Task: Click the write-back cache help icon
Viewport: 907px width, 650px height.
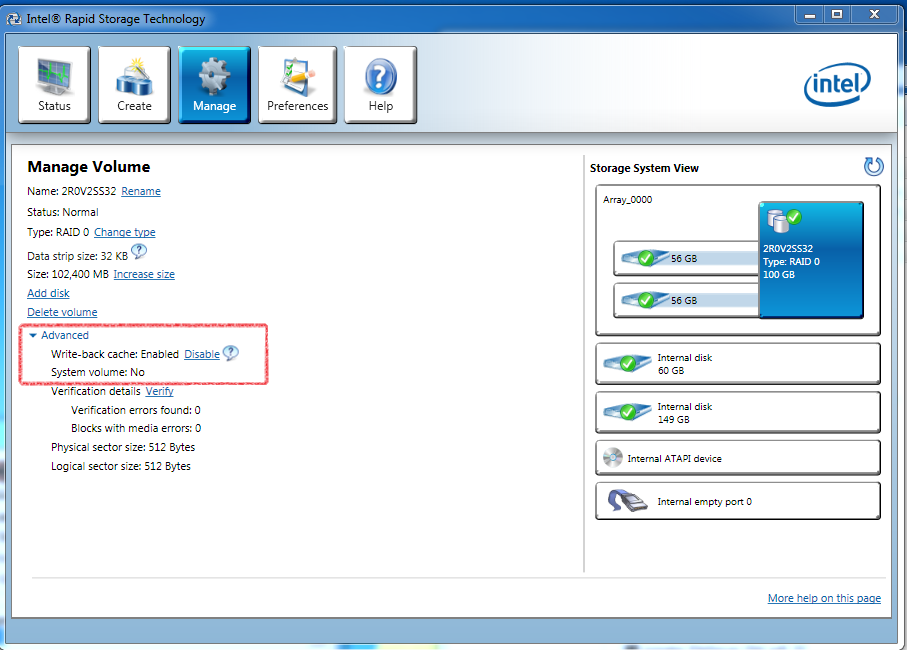Action: coord(231,353)
